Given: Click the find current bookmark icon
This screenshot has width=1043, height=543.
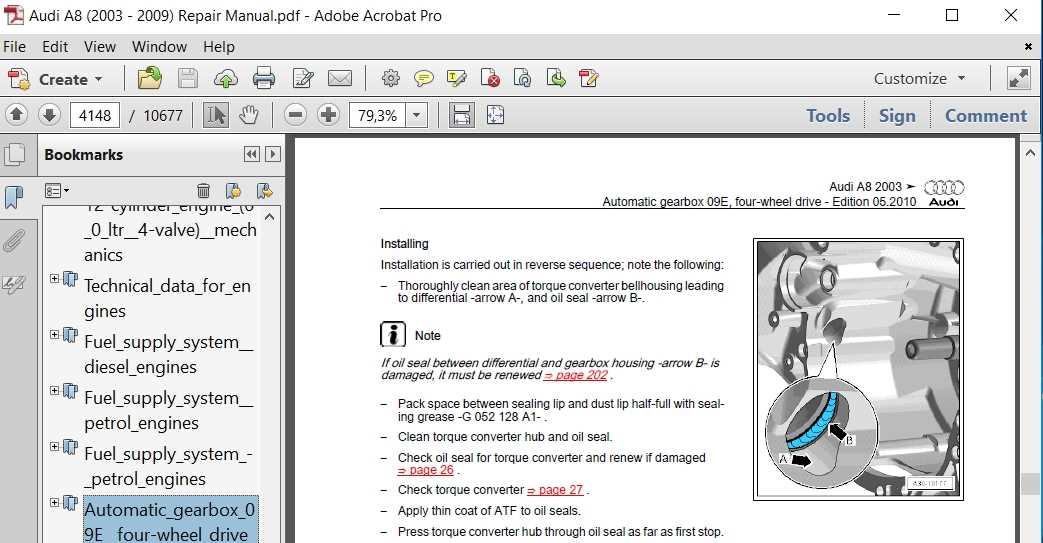Looking at the screenshot, I should 265,191.
